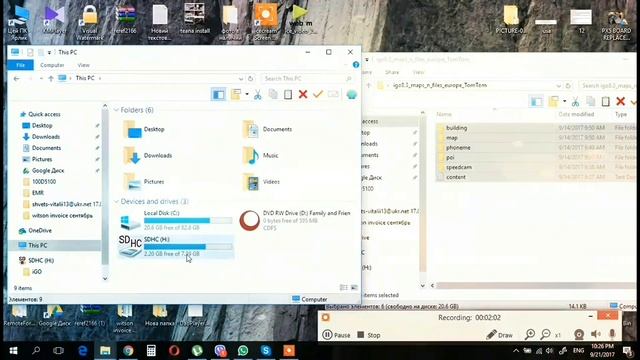
Task: Select Google Диск in the navigation pane
Action: coord(48,171)
